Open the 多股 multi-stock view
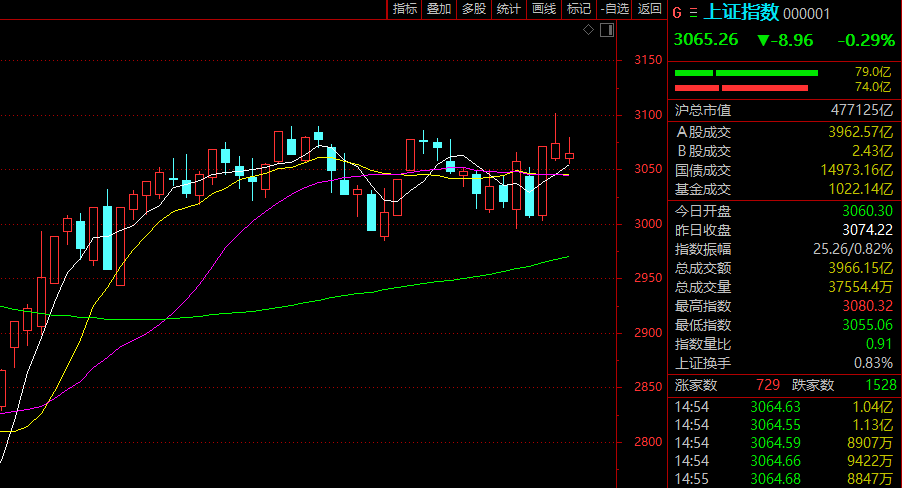The width and height of the screenshot is (902, 488). (x=473, y=9)
